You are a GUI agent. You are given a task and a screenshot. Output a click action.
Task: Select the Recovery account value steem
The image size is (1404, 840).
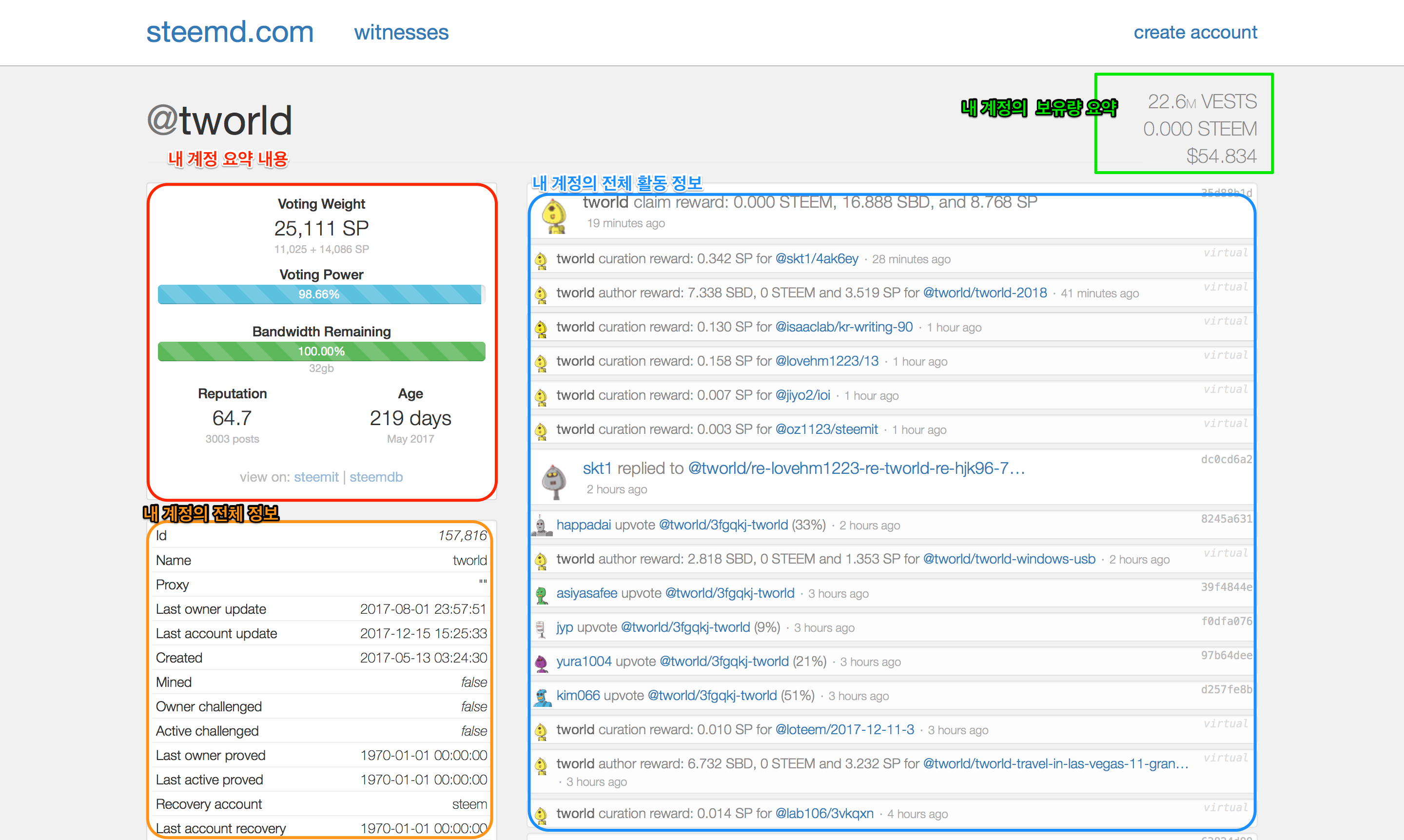tap(469, 804)
